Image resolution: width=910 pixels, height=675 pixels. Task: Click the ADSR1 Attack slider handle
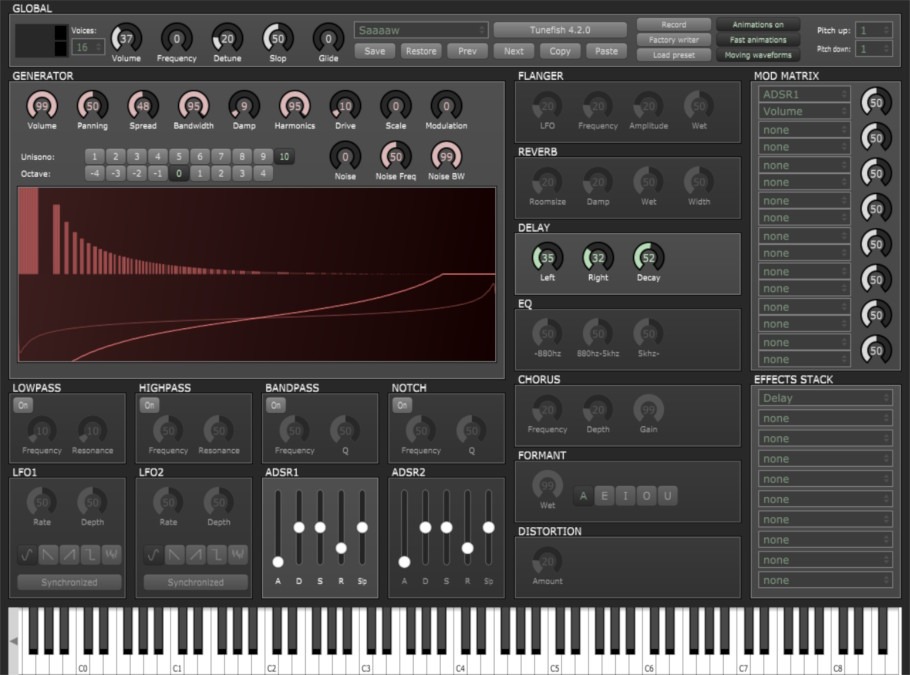pos(278,562)
